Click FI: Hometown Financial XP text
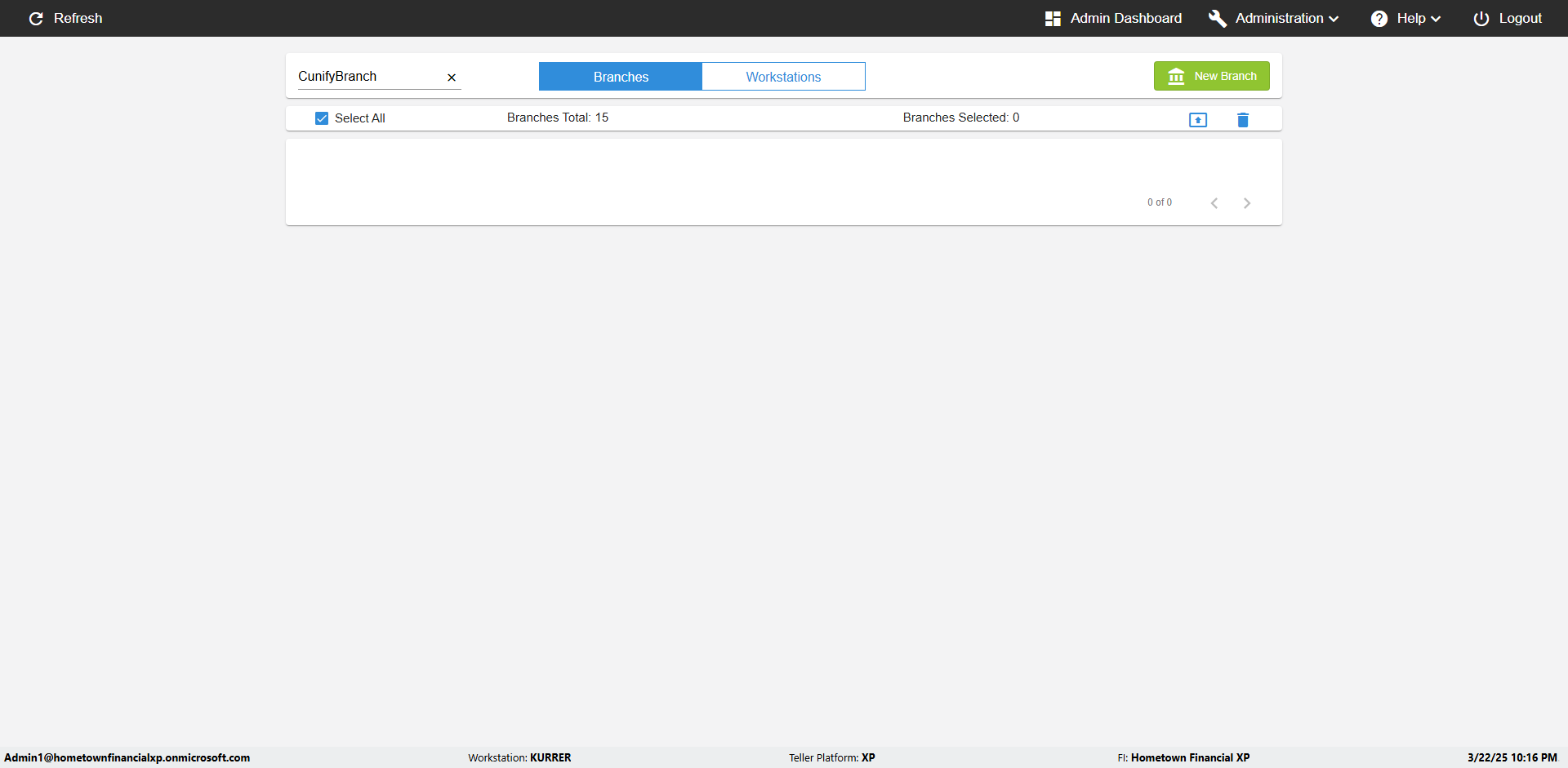The height and width of the screenshot is (768, 1568). 1183,757
